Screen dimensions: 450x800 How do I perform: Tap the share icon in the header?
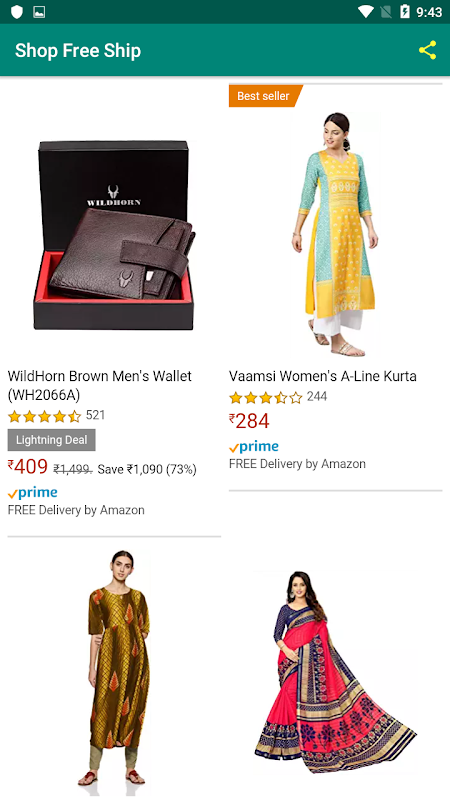pyautogui.click(x=428, y=50)
